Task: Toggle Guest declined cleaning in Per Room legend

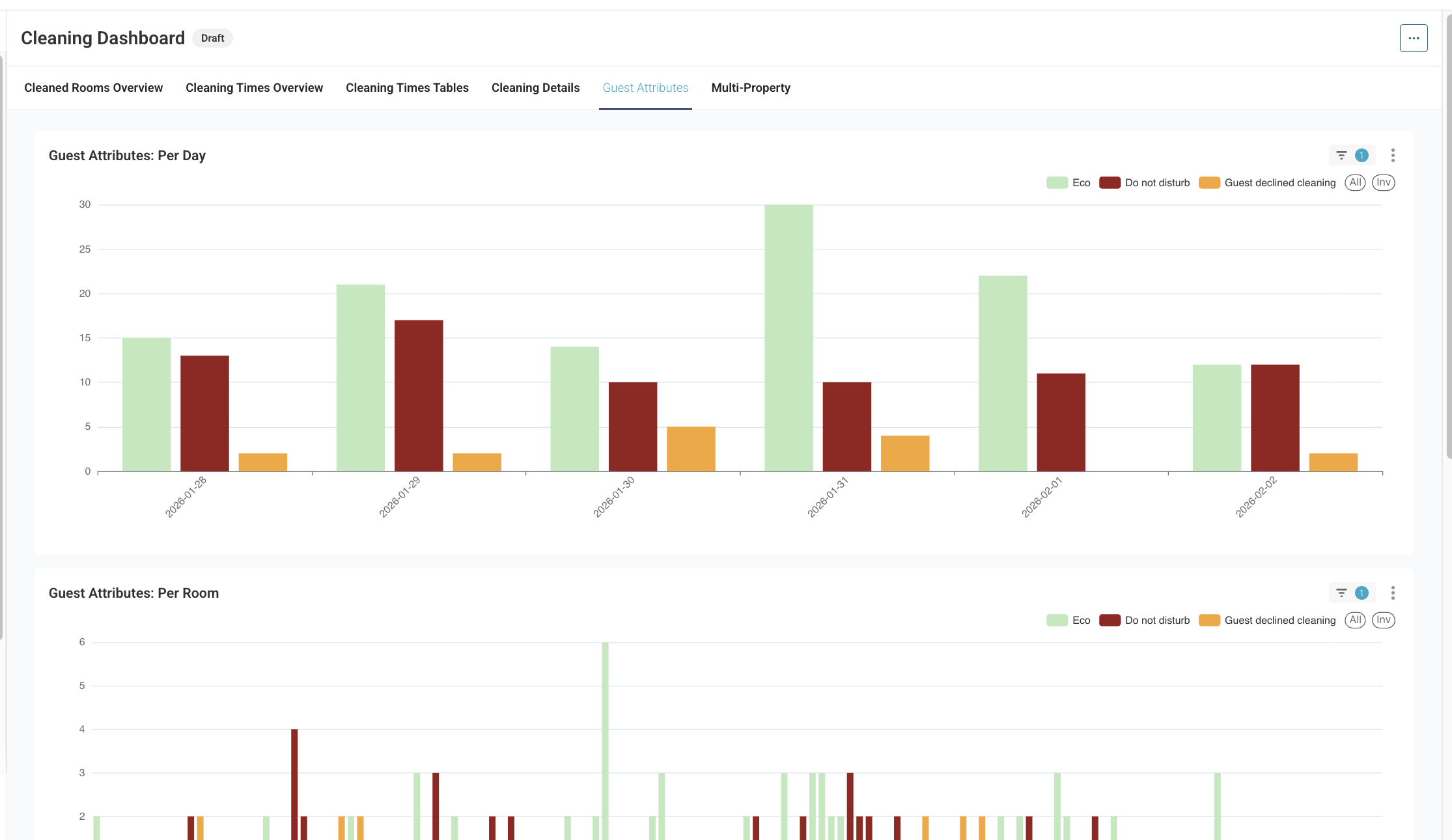Action: pos(1279,621)
